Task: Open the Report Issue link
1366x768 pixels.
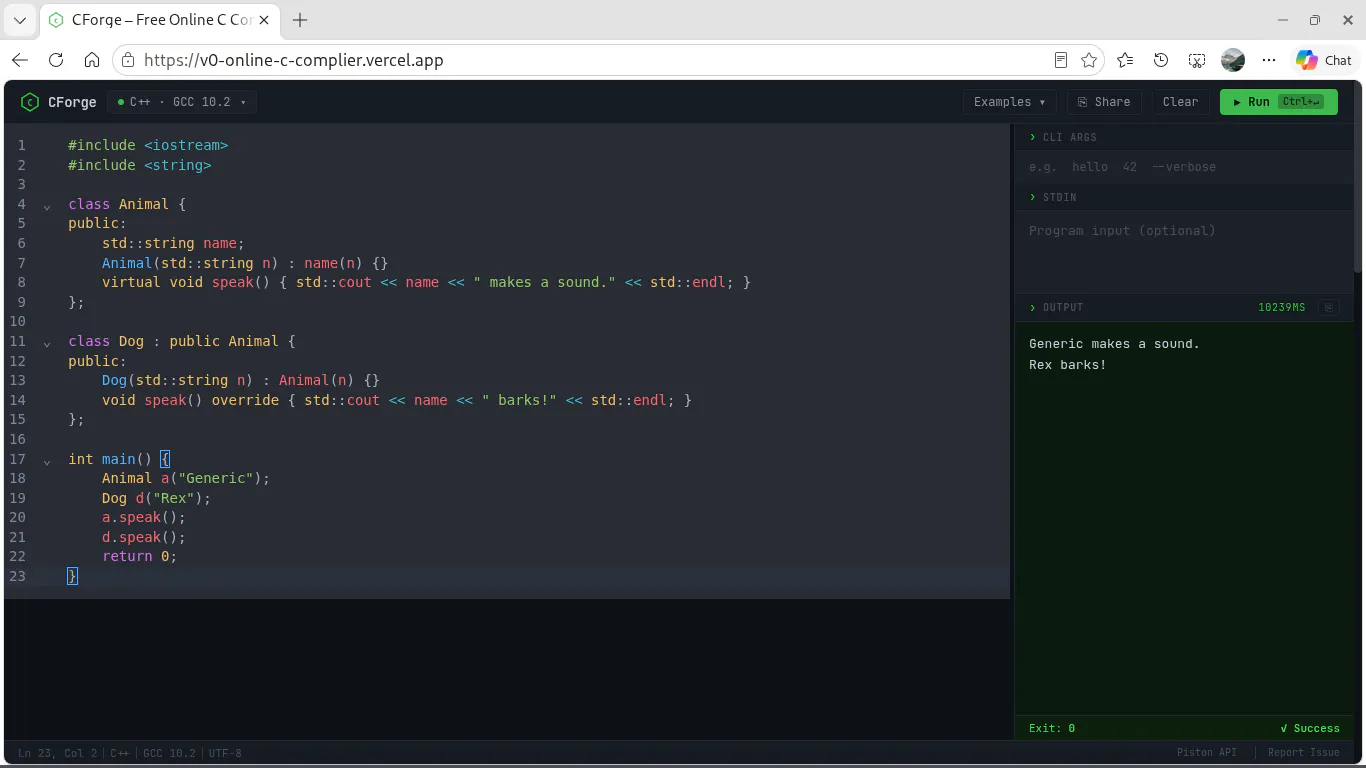Action: click(1304, 753)
